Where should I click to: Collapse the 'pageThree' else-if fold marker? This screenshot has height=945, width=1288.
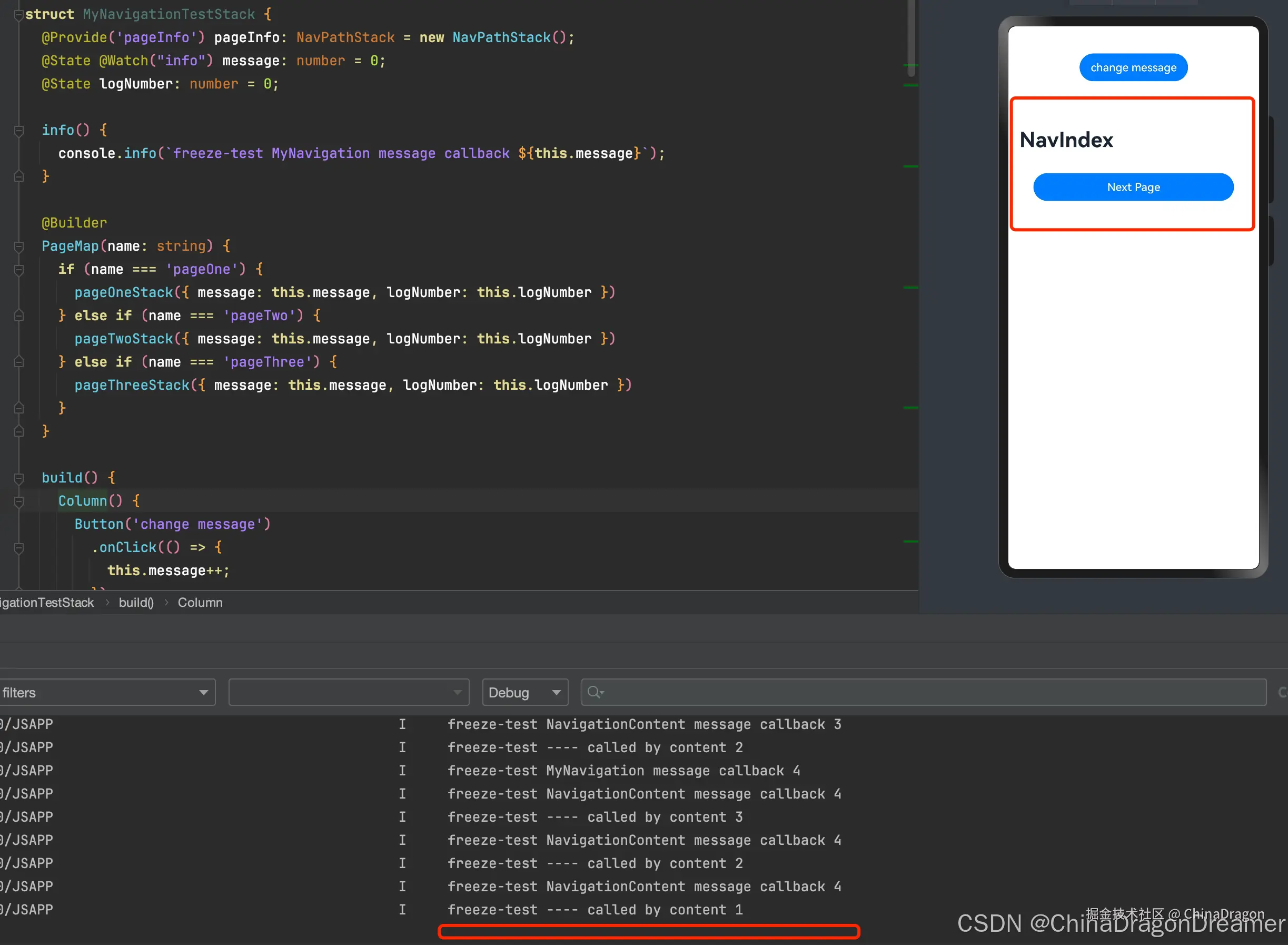(18, 362)
